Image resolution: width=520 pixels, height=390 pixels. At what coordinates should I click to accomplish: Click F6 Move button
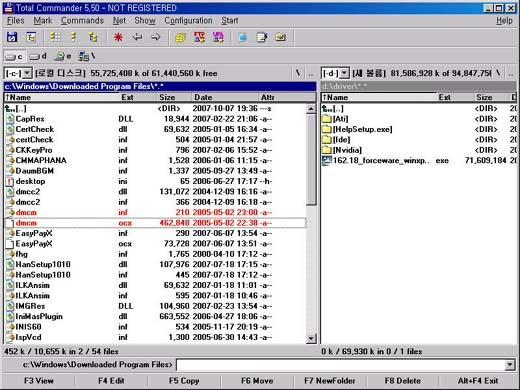[257, 381]
